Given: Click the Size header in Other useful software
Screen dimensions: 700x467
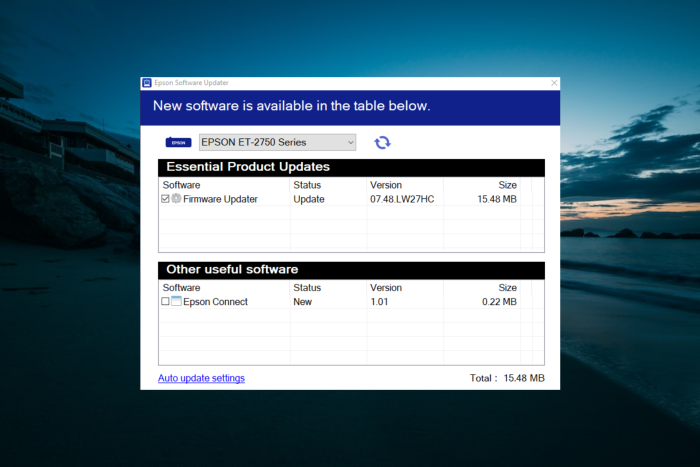Looking at the screenshot, I should click(508, 288).
